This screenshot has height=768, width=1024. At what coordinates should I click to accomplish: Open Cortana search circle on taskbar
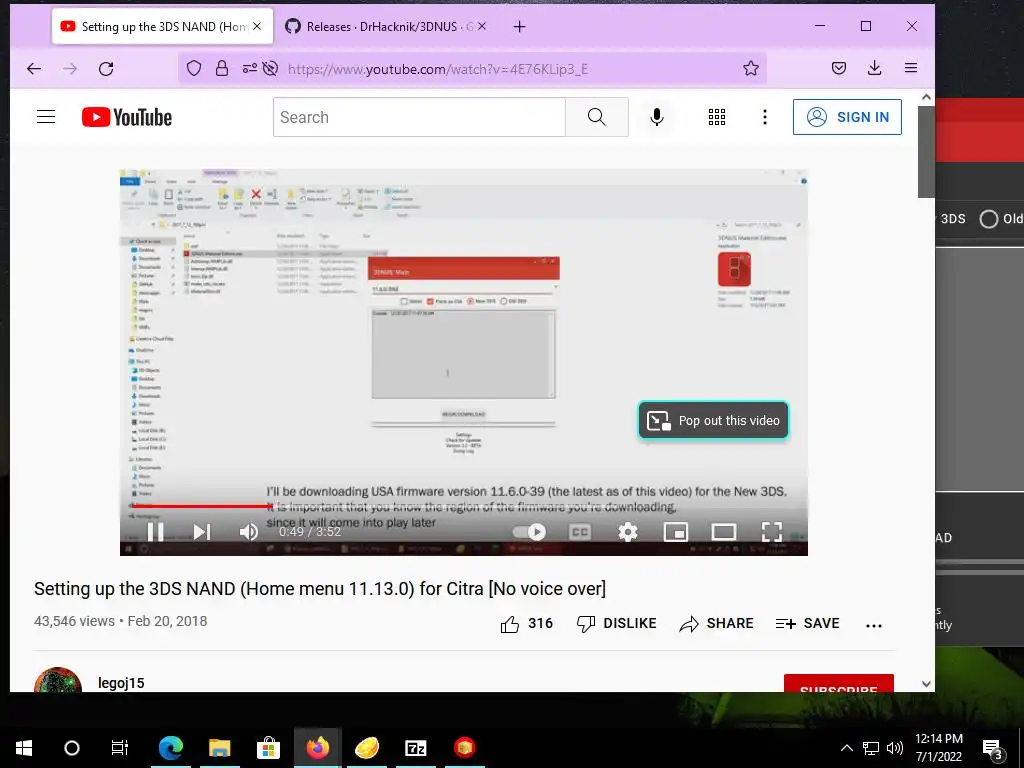[x=72, y=748]
